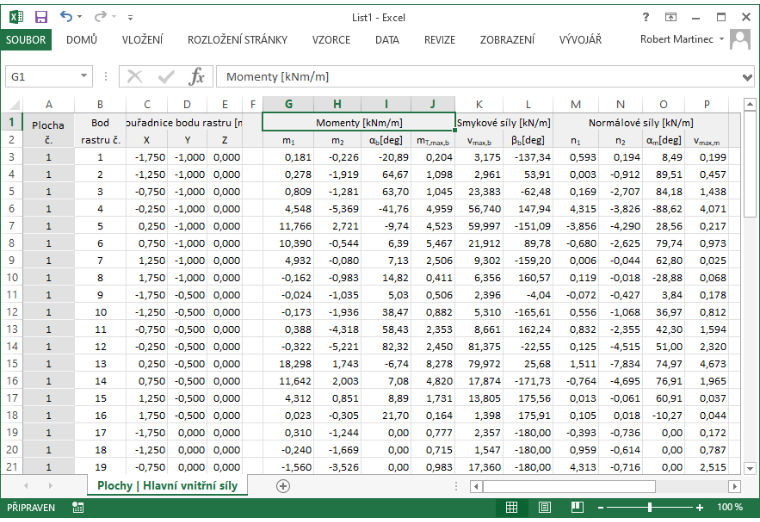Open Robert Martinec account menu

coord(681,39)
